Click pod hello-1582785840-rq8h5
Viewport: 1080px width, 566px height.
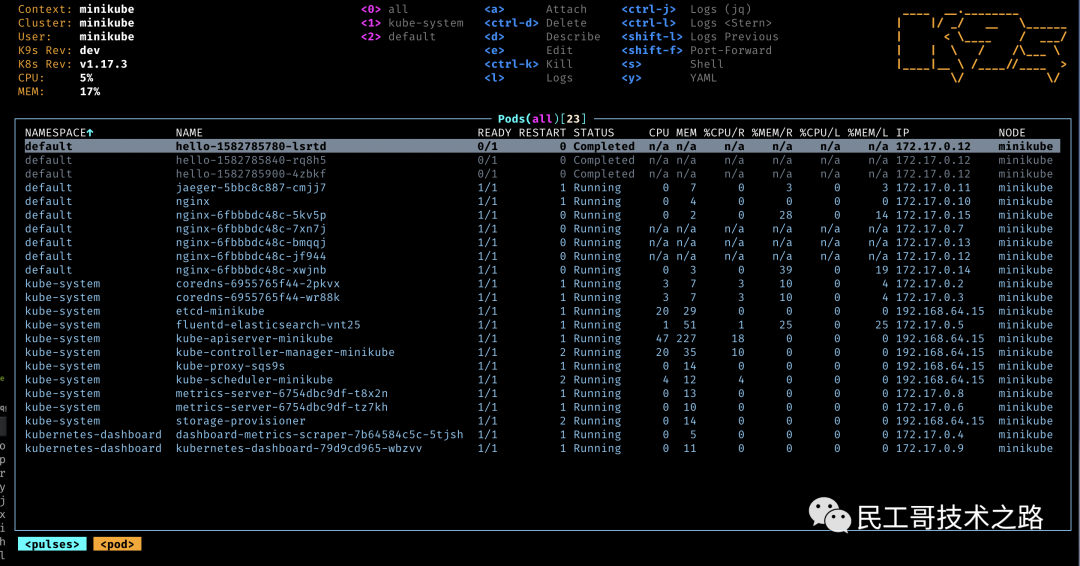[x=542, y=160]
